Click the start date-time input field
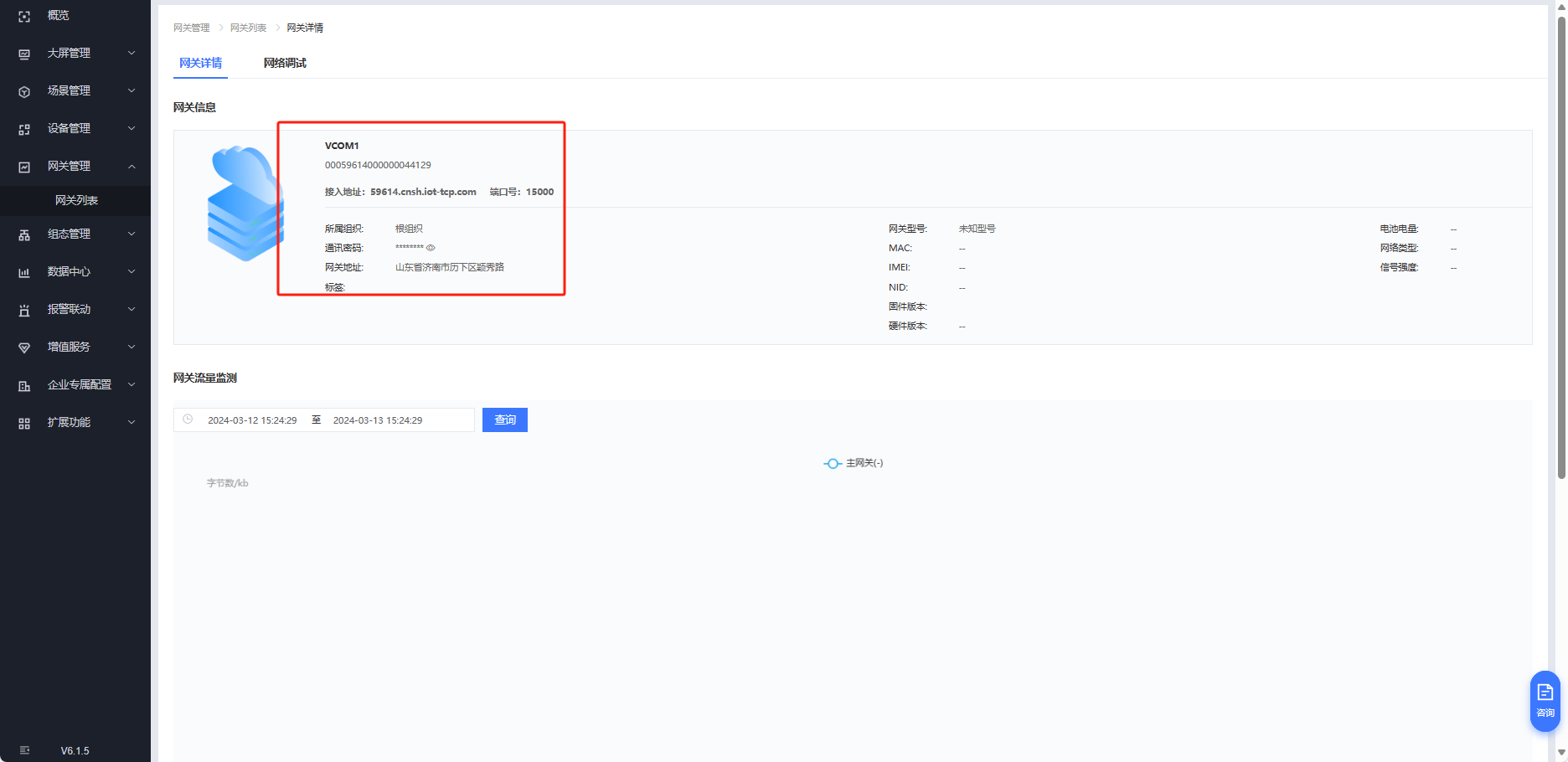The image size is (1568, 762). point(252,420)
